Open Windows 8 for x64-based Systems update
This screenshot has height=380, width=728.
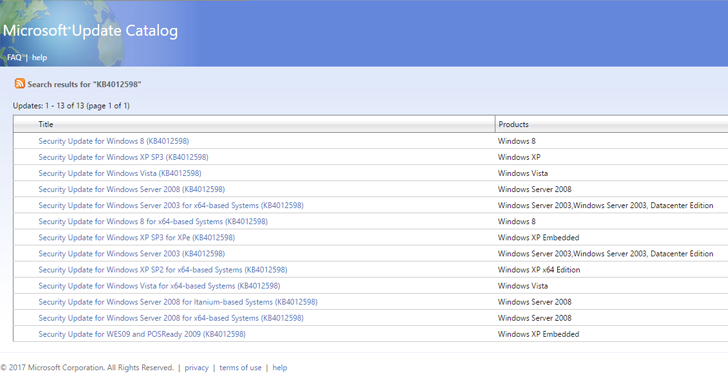[153, 221]
